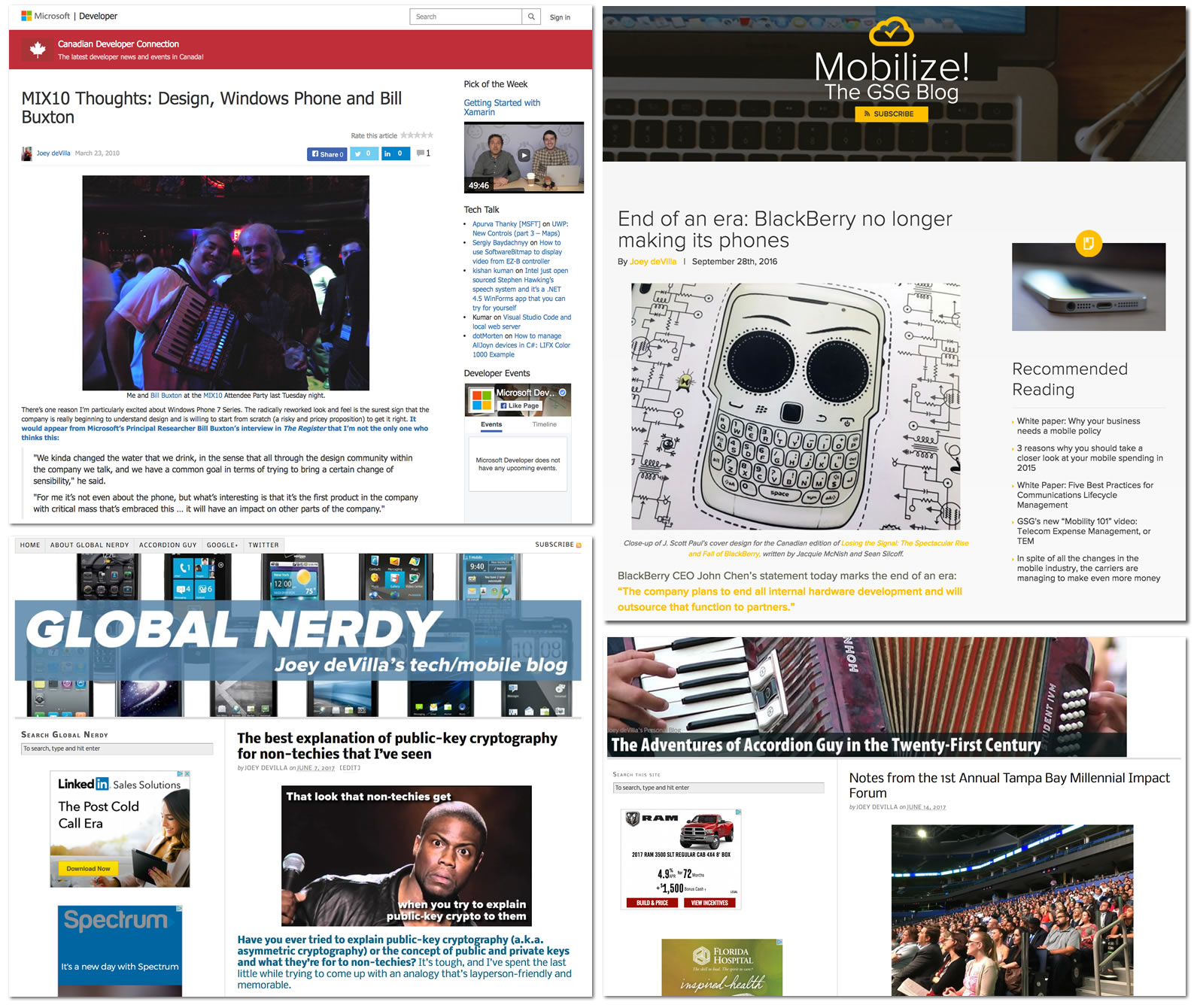Click the orange RSS icon next to Subscribe on Global Nerdy
This screenshot has width=1194, height=1008.
pos(579,545)
